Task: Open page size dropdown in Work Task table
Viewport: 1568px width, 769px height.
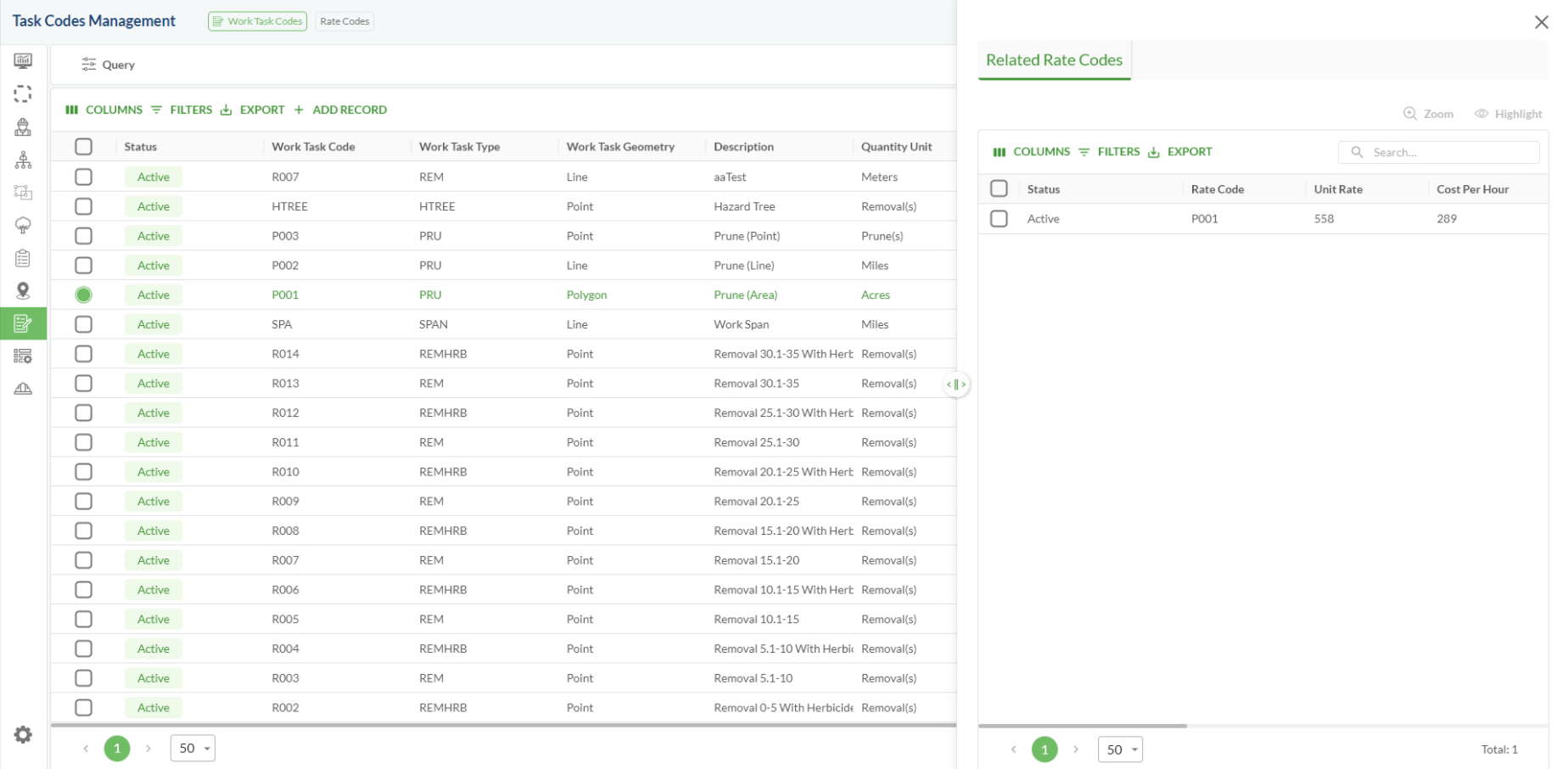Action: [193, 748]
